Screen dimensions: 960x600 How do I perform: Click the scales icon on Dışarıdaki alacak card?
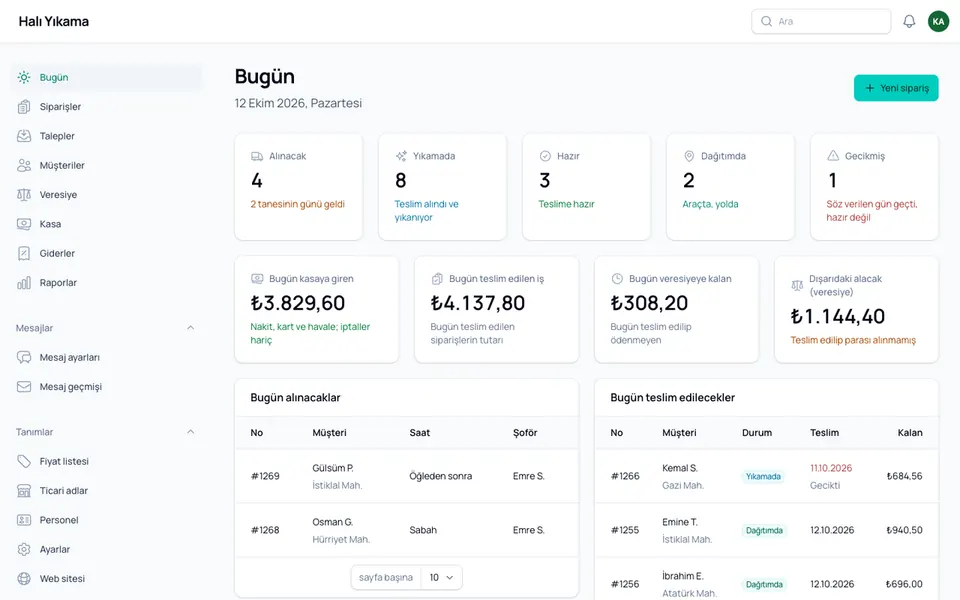click(x=797, y=285)
